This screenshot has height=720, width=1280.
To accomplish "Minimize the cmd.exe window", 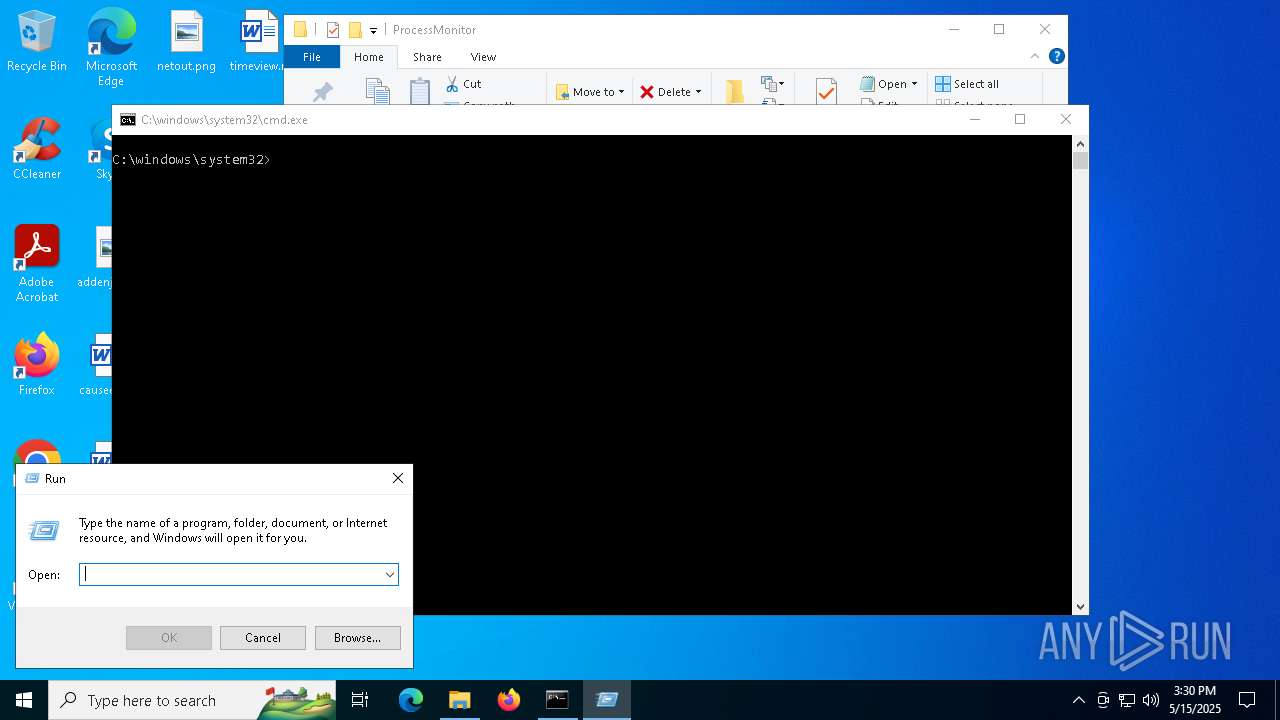I will click(x=974, y=119).
